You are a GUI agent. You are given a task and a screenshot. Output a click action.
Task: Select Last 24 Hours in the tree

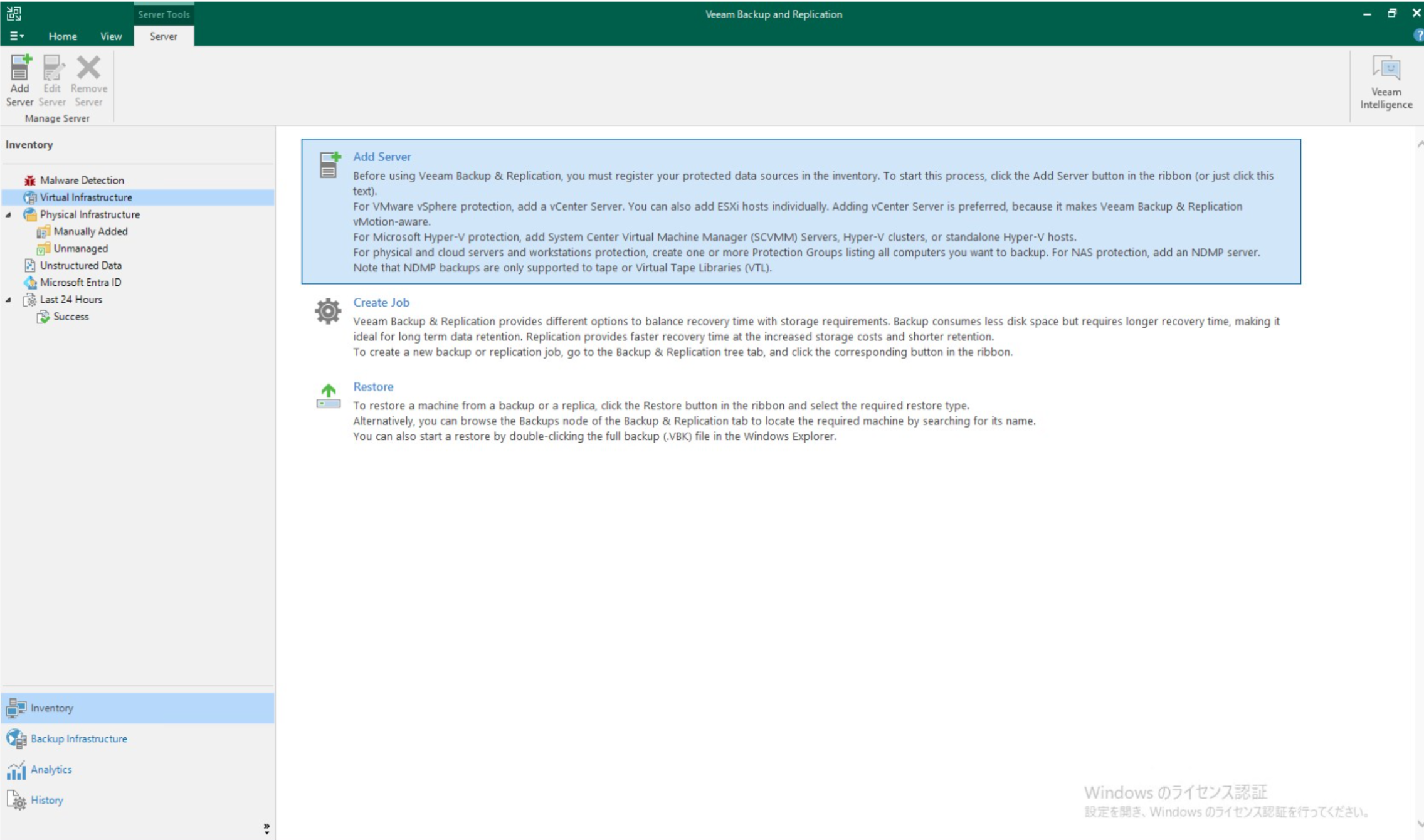pos(71,300)
